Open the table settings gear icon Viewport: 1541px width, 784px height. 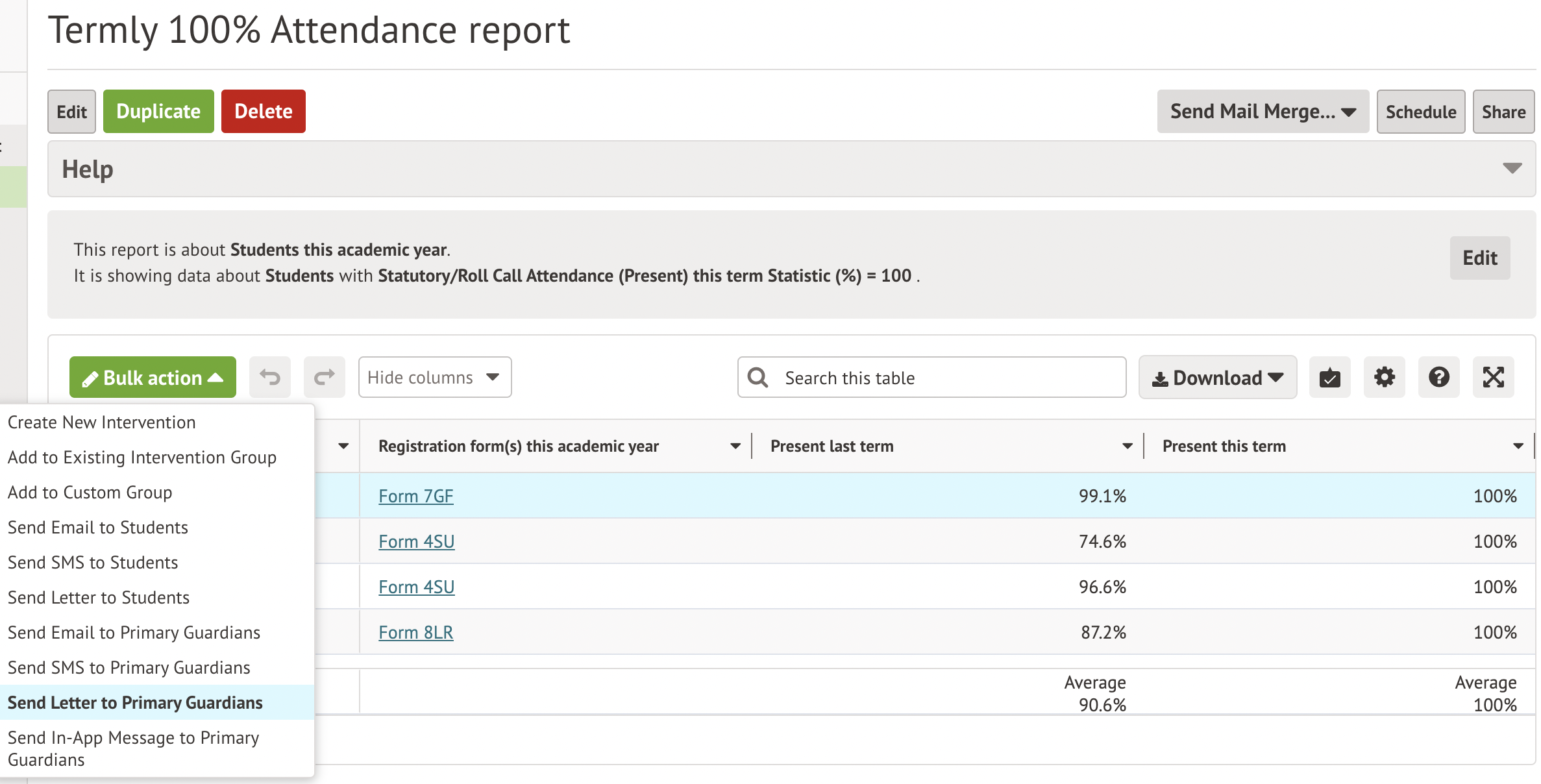(1384, 377)
